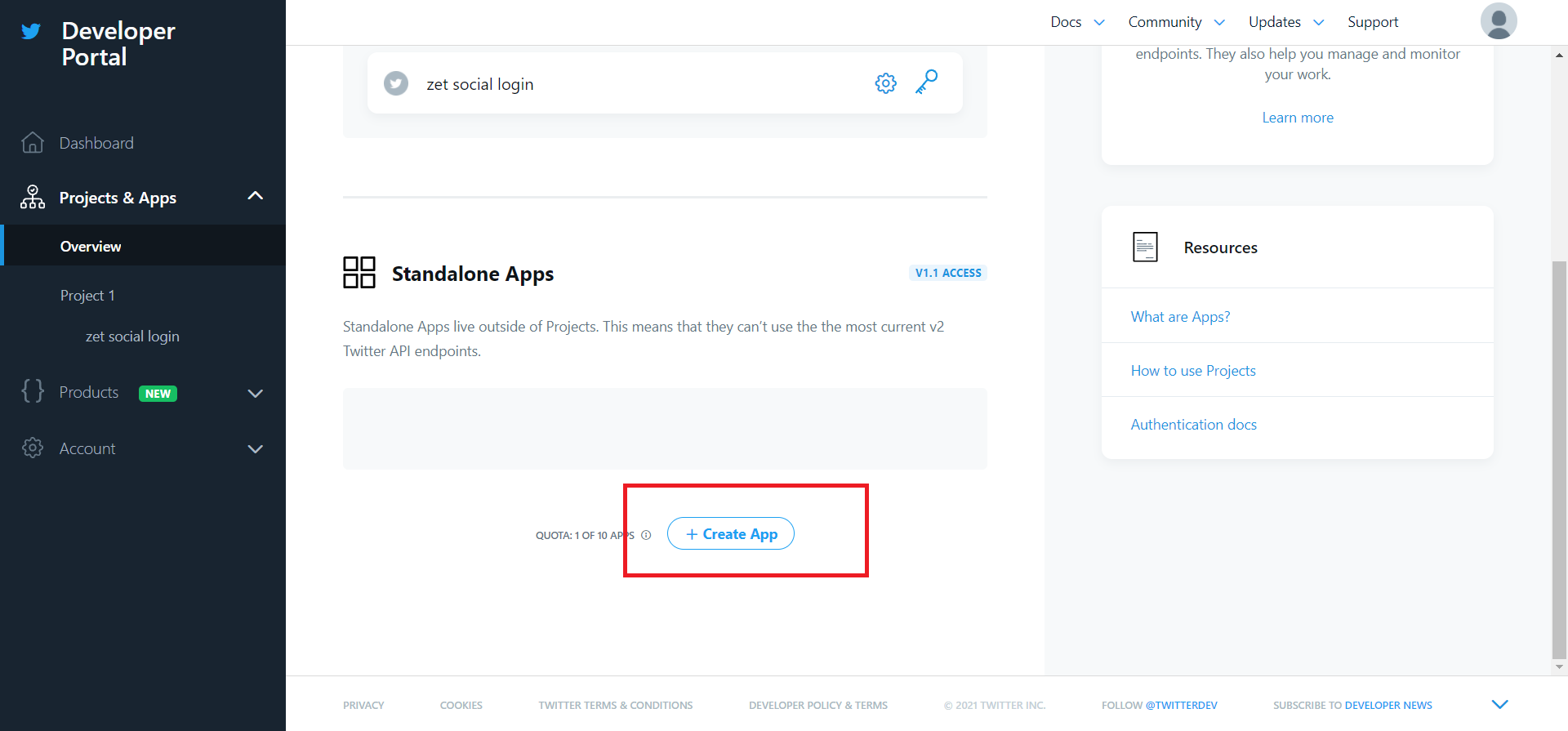This screenshot has height=731, width=1568.
Task: Click the user profile avatar
Action: coord(1498,22)
